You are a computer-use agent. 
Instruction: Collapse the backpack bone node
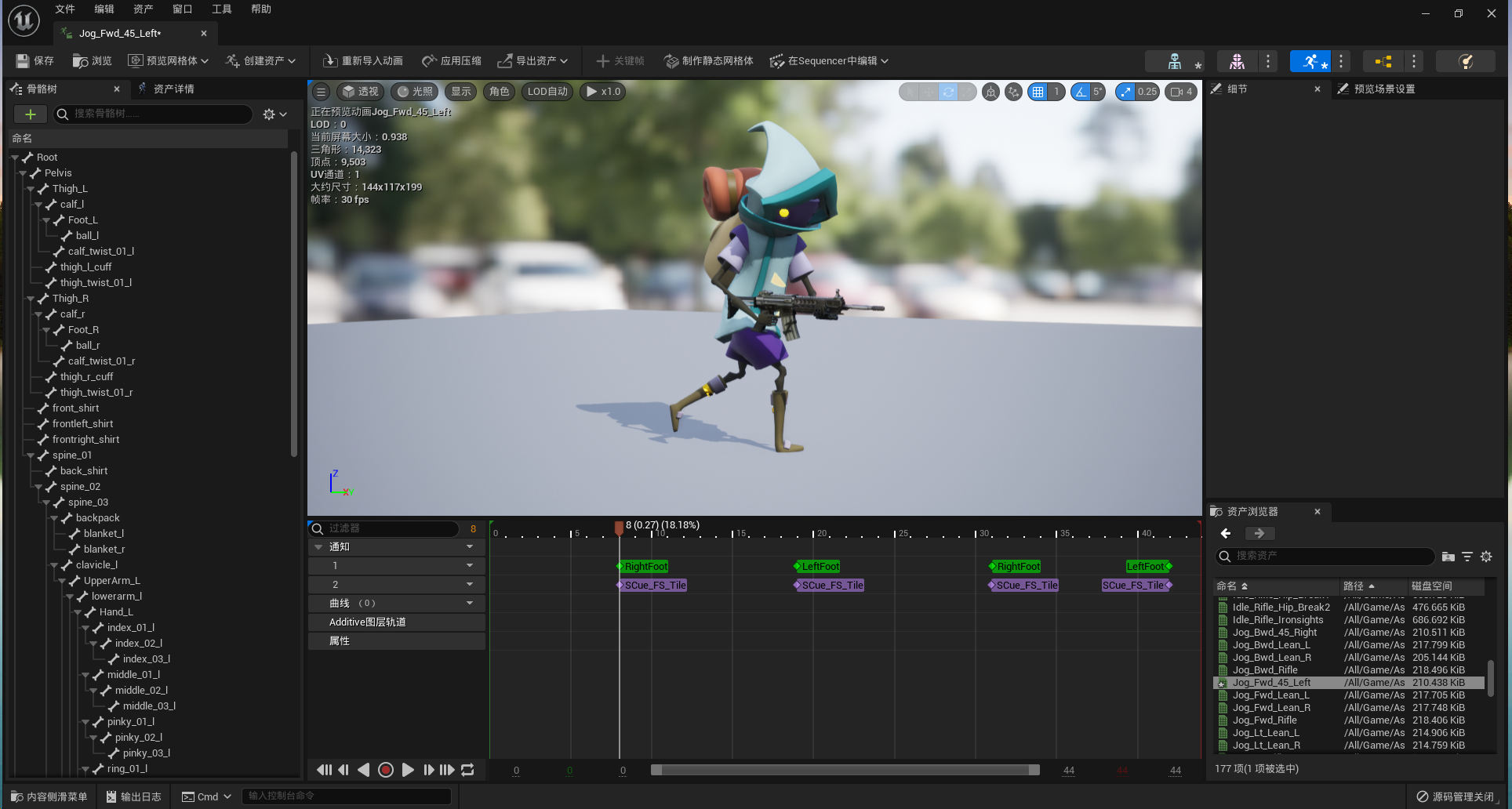(x=54, y=518)
